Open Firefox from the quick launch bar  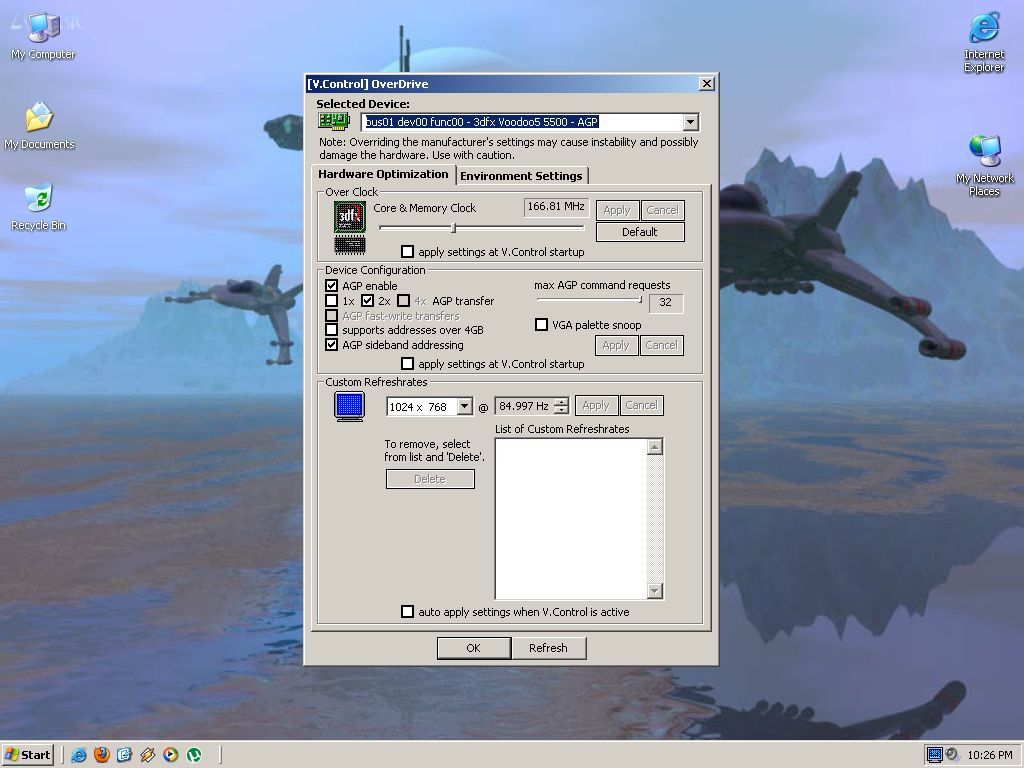(x=101, y=755)
